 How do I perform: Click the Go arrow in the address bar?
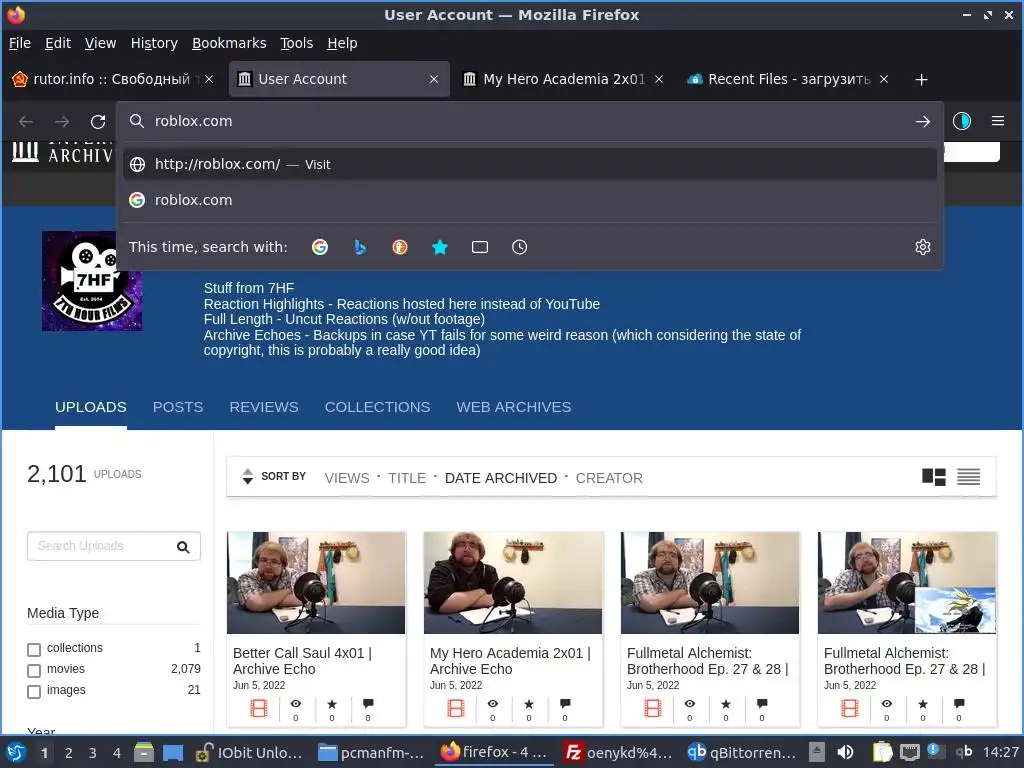[922, 121]
